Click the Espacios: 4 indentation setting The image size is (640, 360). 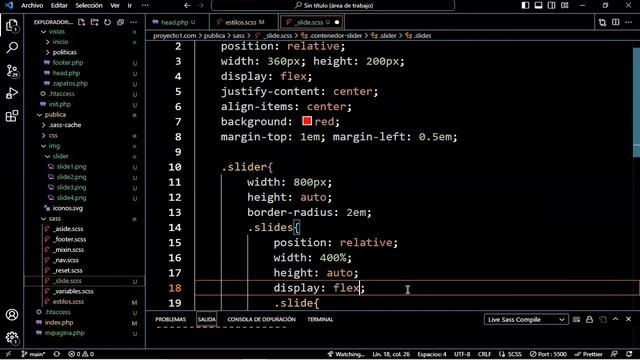point(432,354)
